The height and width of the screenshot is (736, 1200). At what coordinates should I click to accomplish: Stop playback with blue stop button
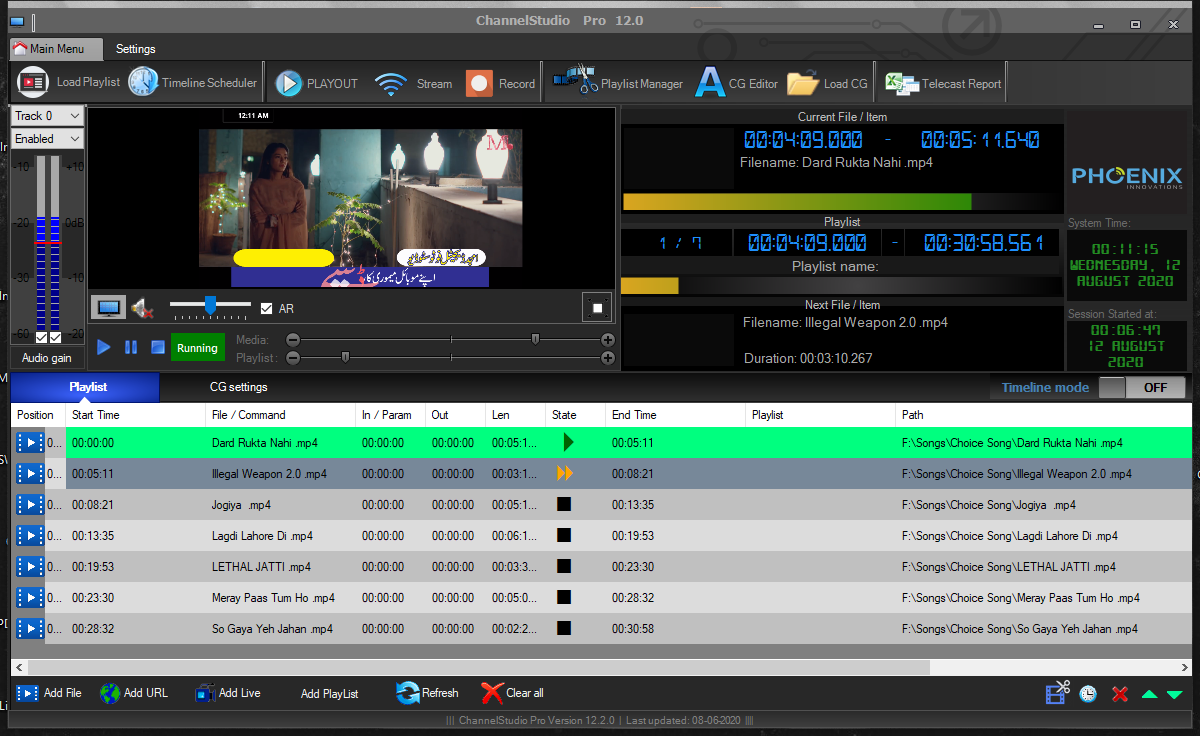tap(157, 347)
